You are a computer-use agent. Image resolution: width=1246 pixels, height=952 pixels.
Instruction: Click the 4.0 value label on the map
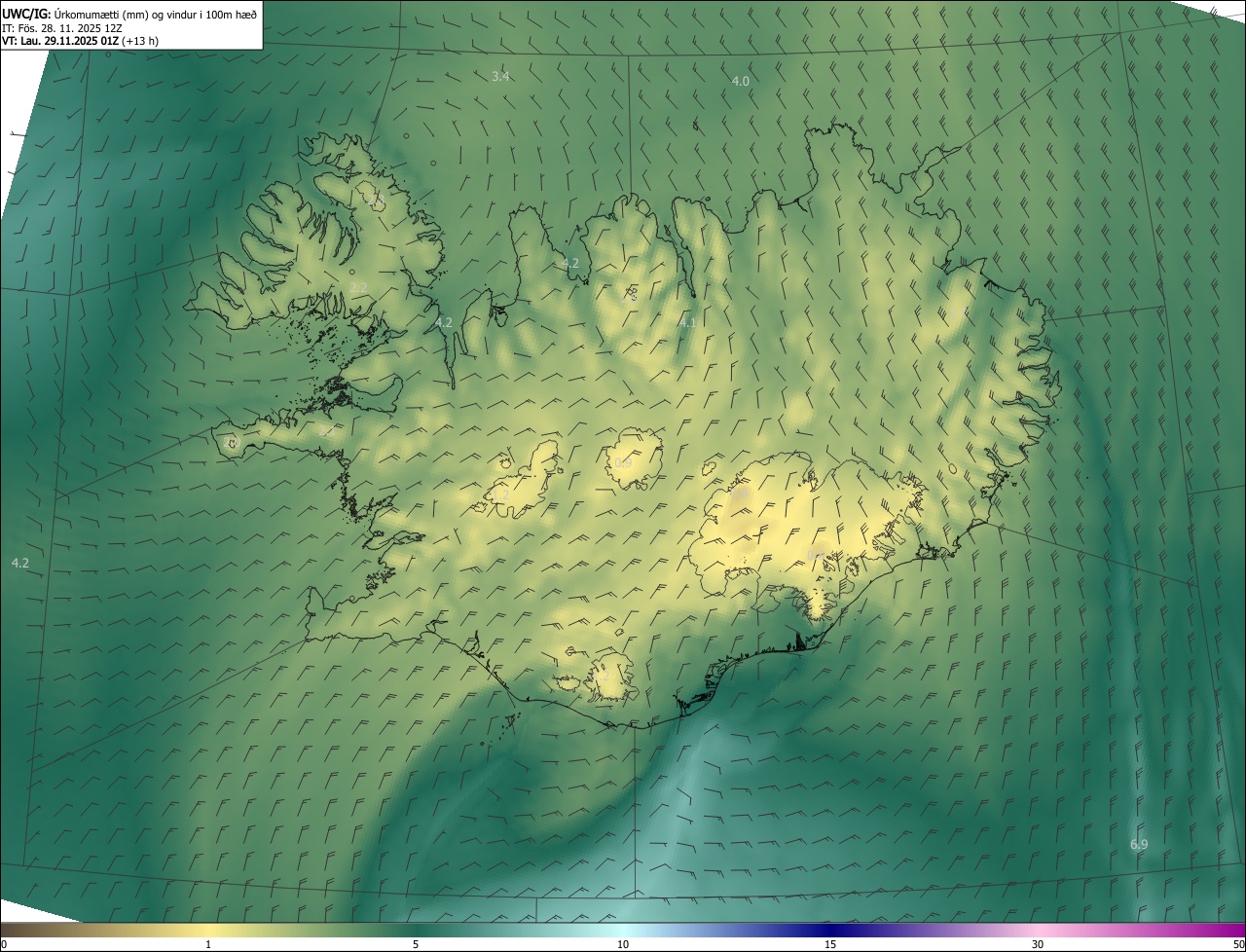pyautogui.click(x=741, y=82)
